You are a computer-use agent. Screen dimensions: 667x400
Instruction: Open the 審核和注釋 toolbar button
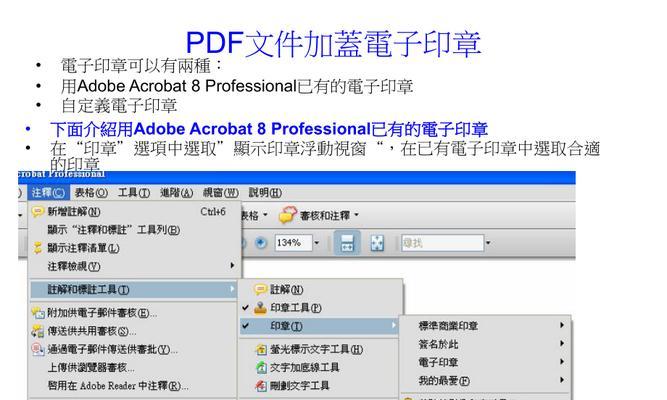point(319,215)
